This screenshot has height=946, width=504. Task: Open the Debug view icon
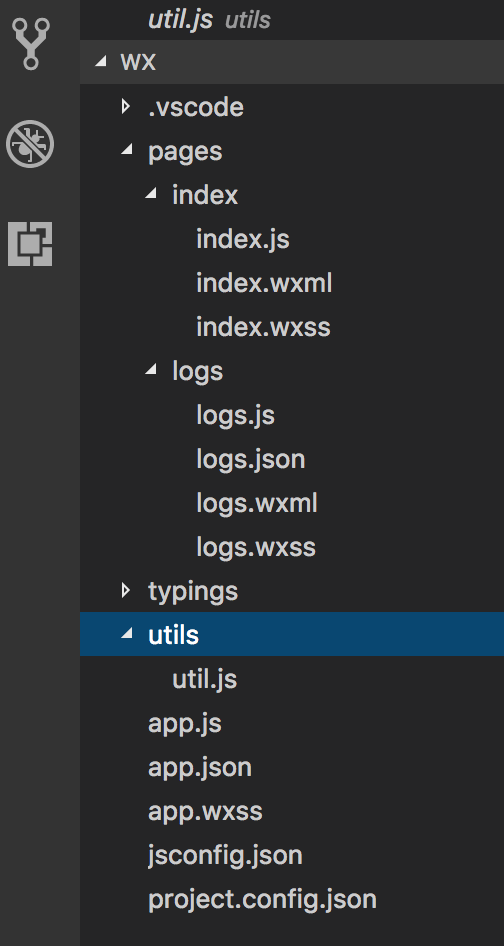30,145
